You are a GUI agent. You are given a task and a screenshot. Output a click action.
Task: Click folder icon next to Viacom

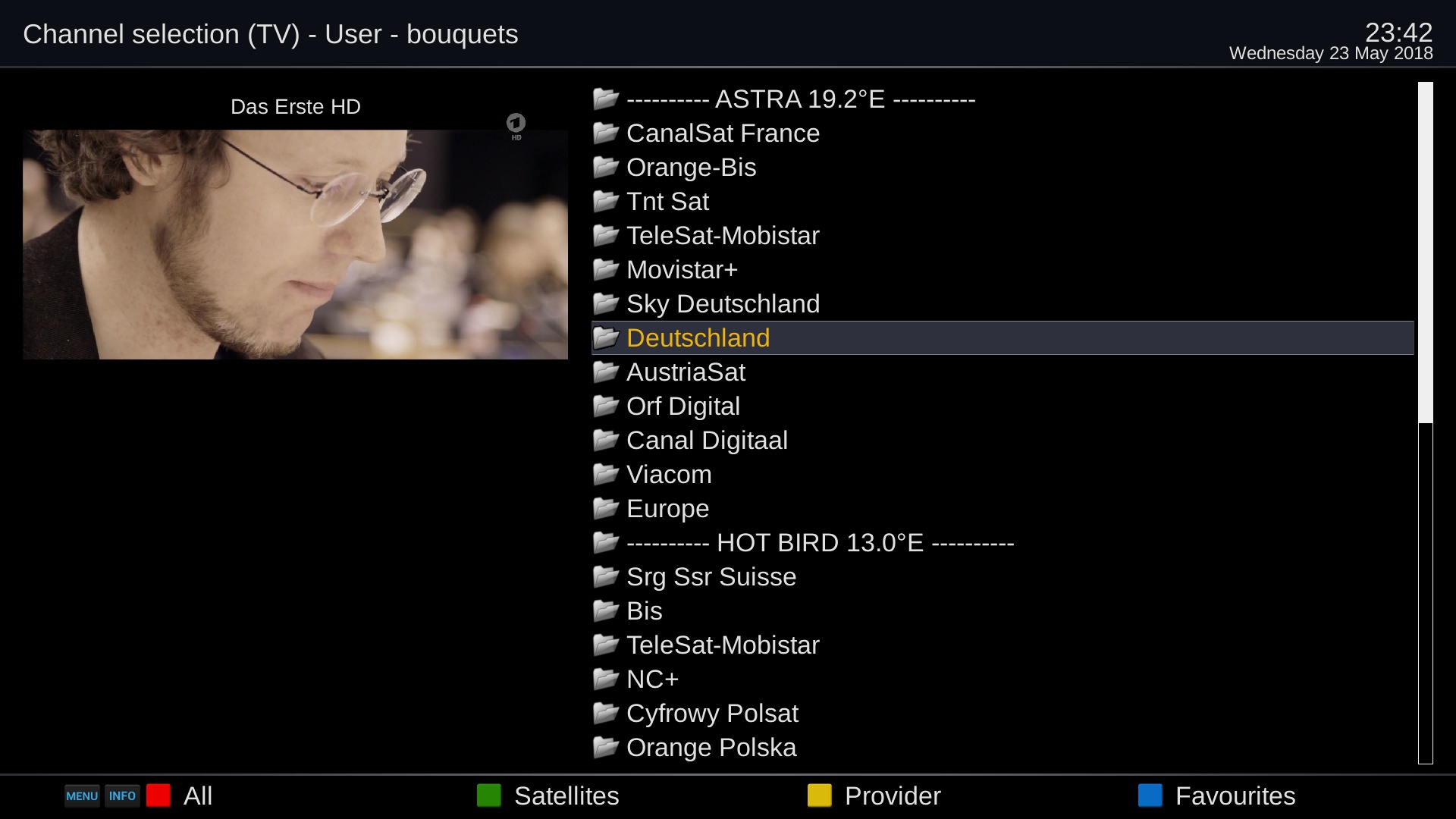pyautogui.click(x=606, y=474)
